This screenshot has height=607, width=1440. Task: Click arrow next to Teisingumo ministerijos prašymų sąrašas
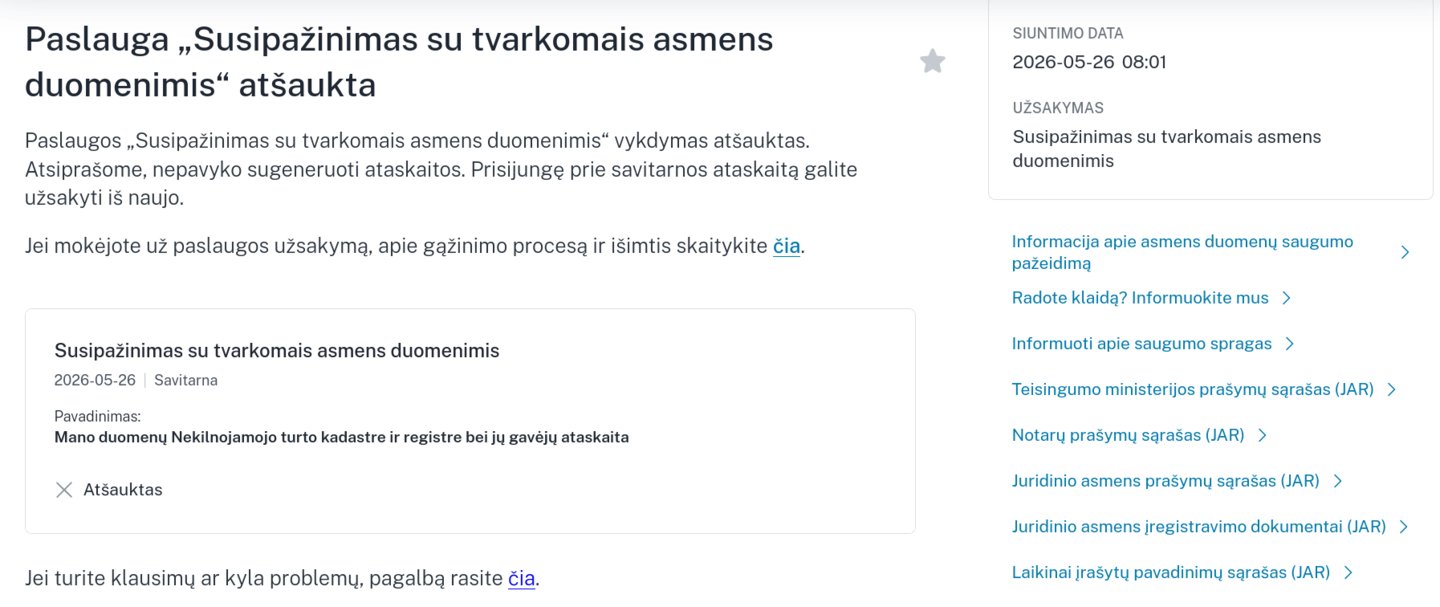[1392, 390]
